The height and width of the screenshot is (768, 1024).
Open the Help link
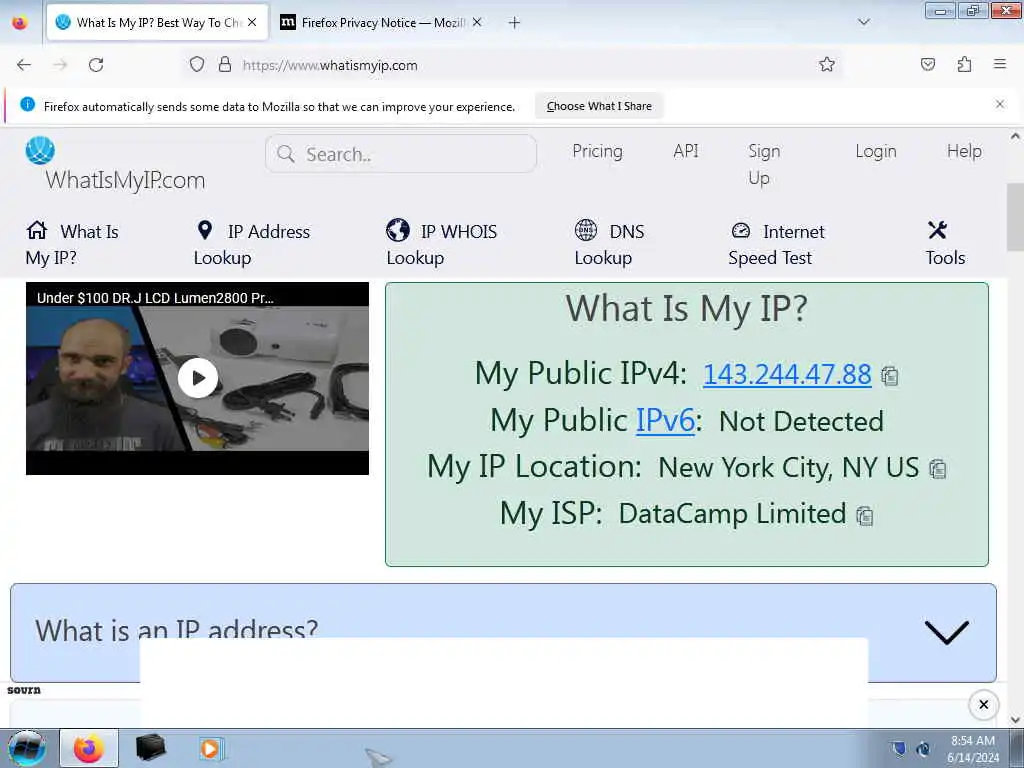click(x=964, y=151)
